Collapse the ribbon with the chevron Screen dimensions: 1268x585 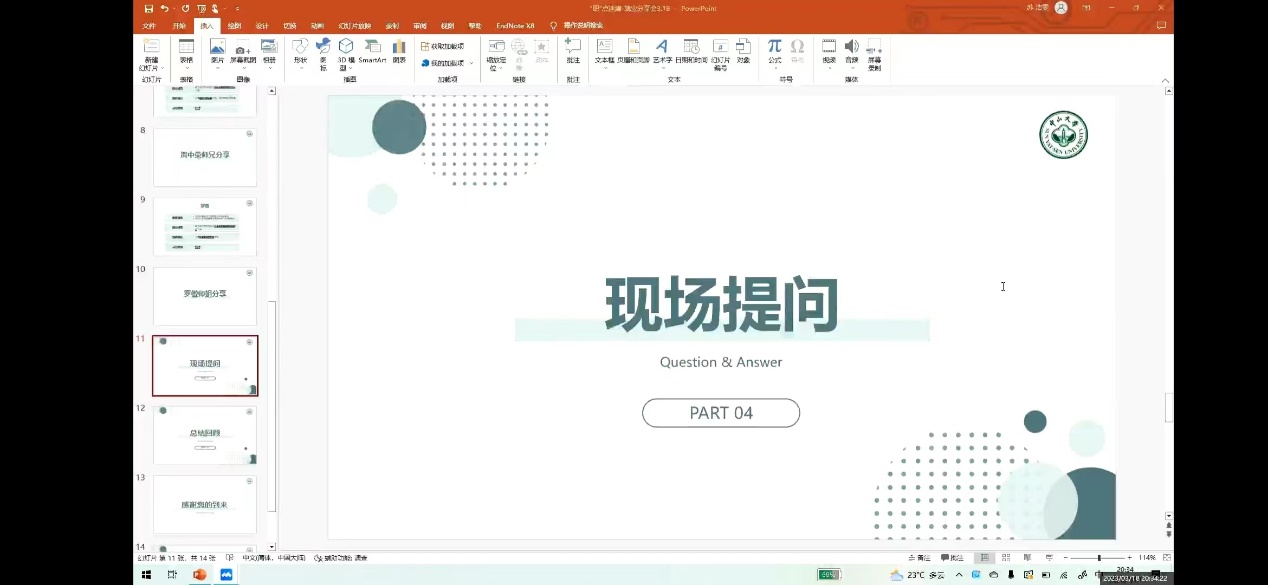(1165, 79)
